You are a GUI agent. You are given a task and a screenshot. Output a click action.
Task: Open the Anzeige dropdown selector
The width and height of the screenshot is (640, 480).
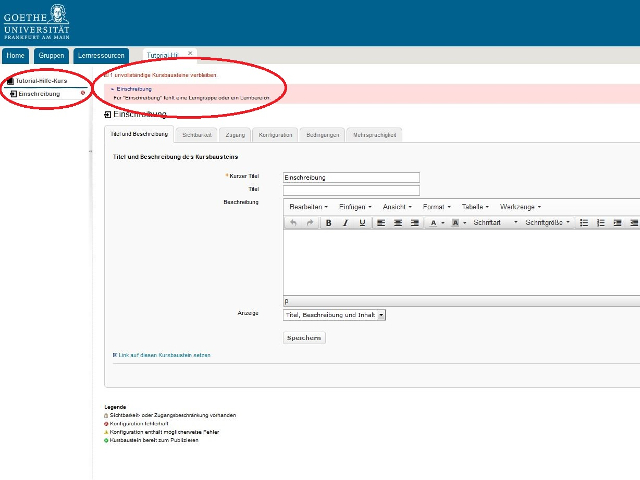pyautogui.click(x=335, y=314)
